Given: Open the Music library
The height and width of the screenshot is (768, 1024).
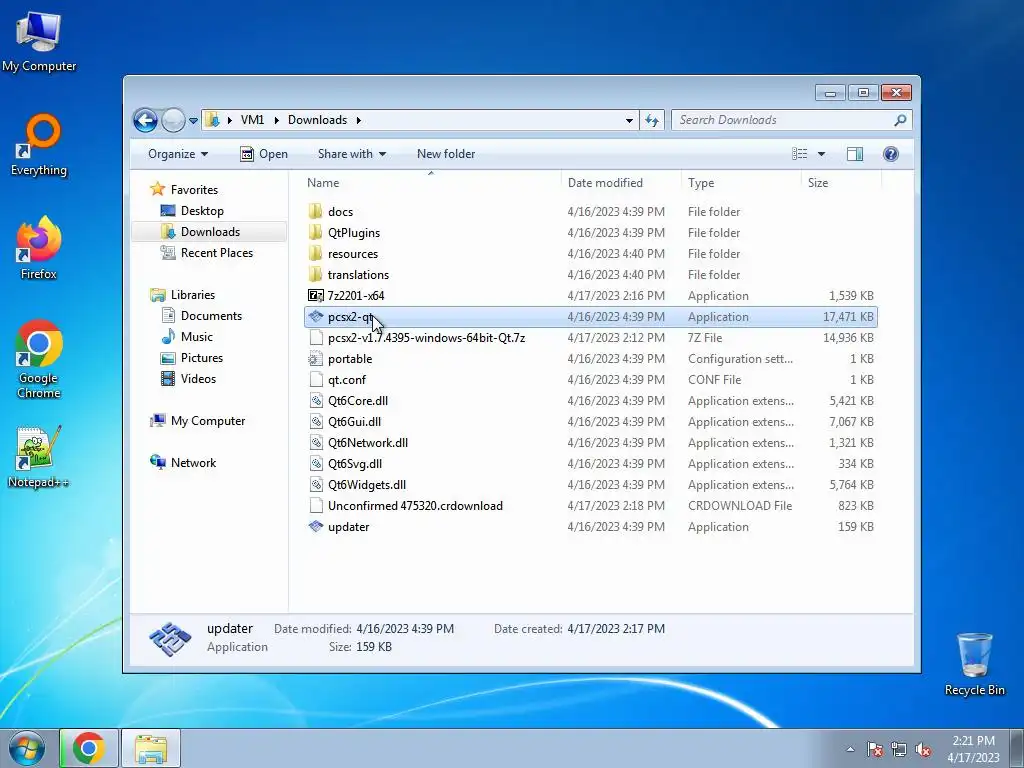Looking at the screenshot, I should coord(196,336).
